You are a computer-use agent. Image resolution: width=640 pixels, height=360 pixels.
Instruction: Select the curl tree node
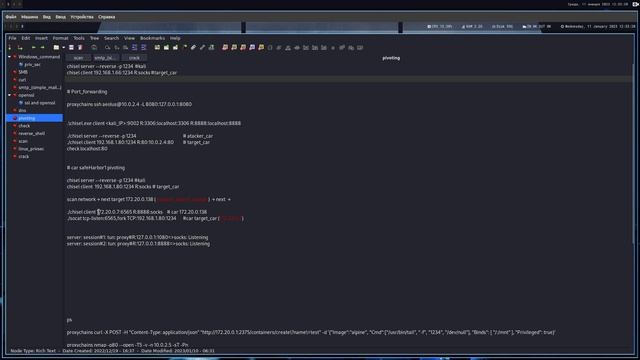coord(22,80)
